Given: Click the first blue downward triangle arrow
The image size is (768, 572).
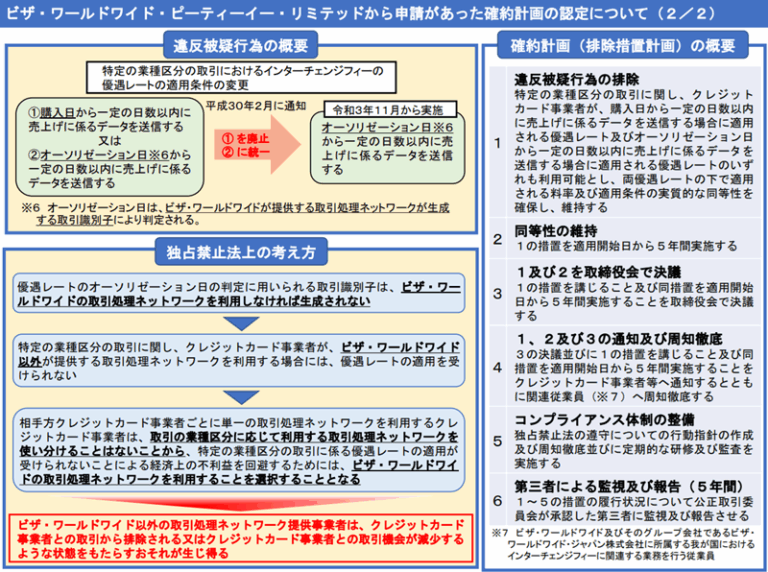Looking at the screenshot, I should pyautogui.click(x=241, y=323).
